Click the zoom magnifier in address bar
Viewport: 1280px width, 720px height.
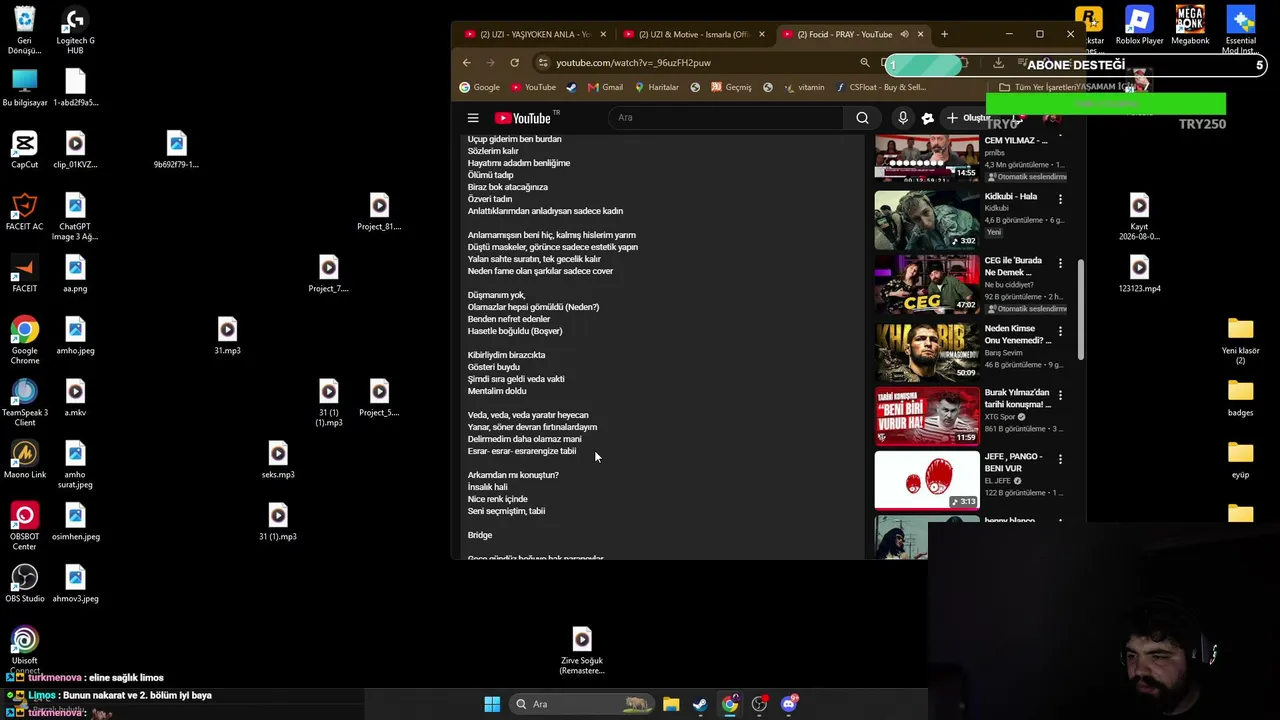(865, 62)
